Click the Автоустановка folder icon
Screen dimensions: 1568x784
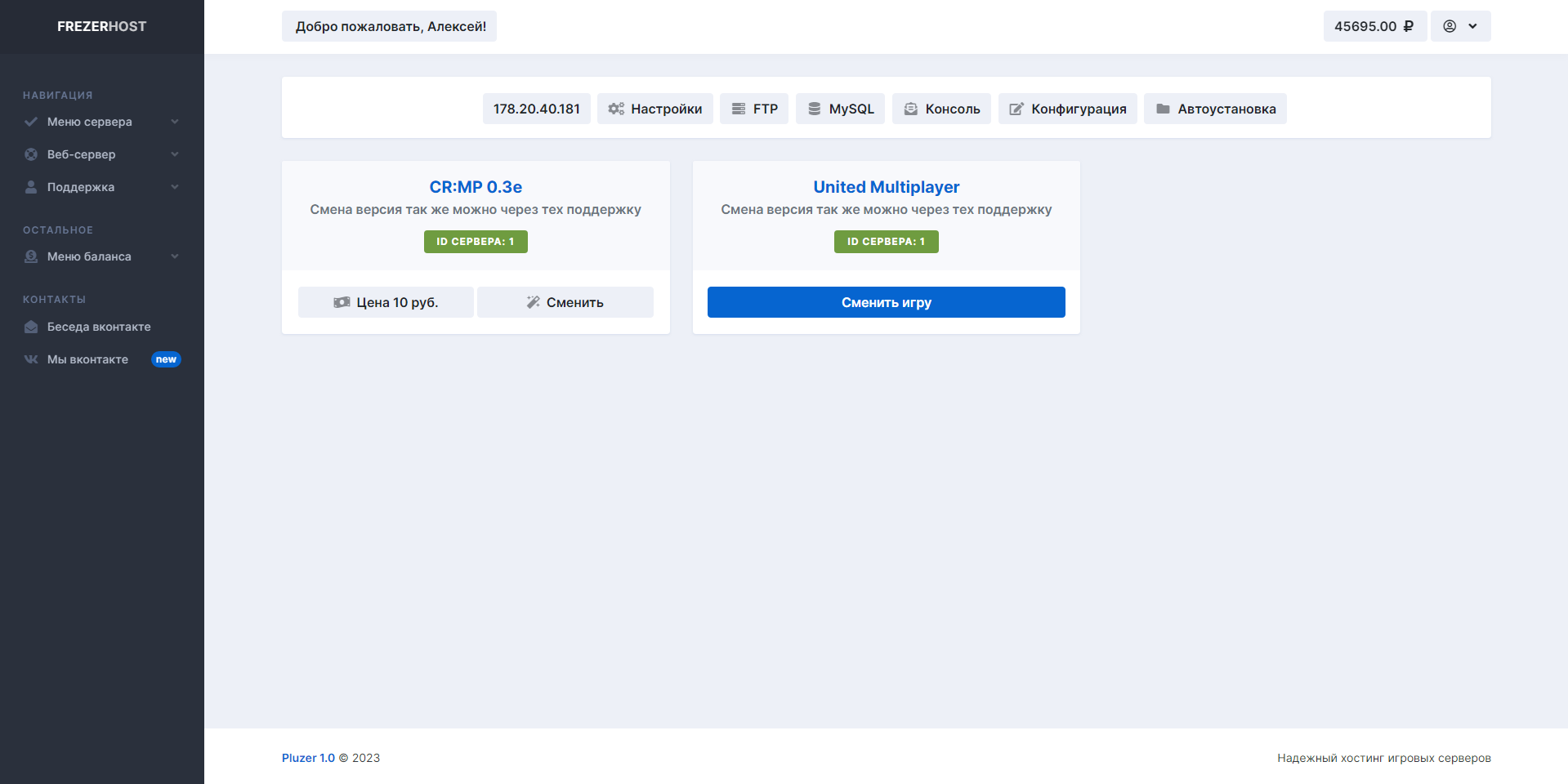click(x=1163, y=109)
